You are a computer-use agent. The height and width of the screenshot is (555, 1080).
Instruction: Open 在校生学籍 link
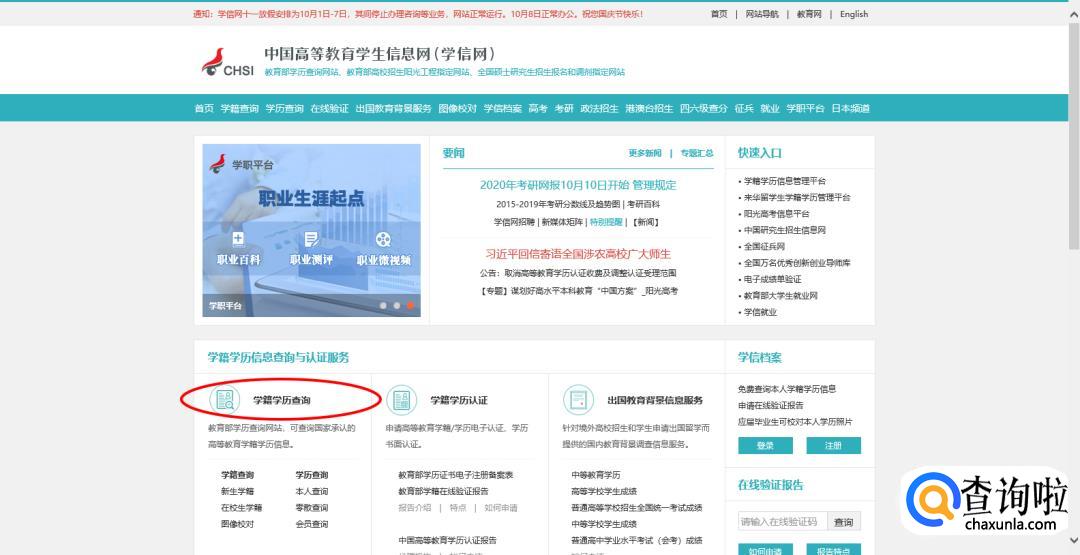coord(242,508)
